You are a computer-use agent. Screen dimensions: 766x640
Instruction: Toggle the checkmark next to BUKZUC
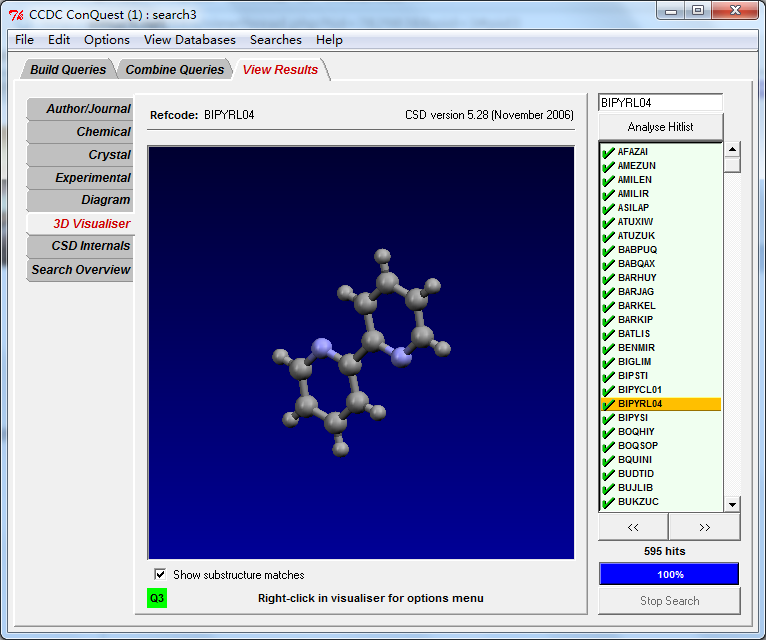click(608, 502)
